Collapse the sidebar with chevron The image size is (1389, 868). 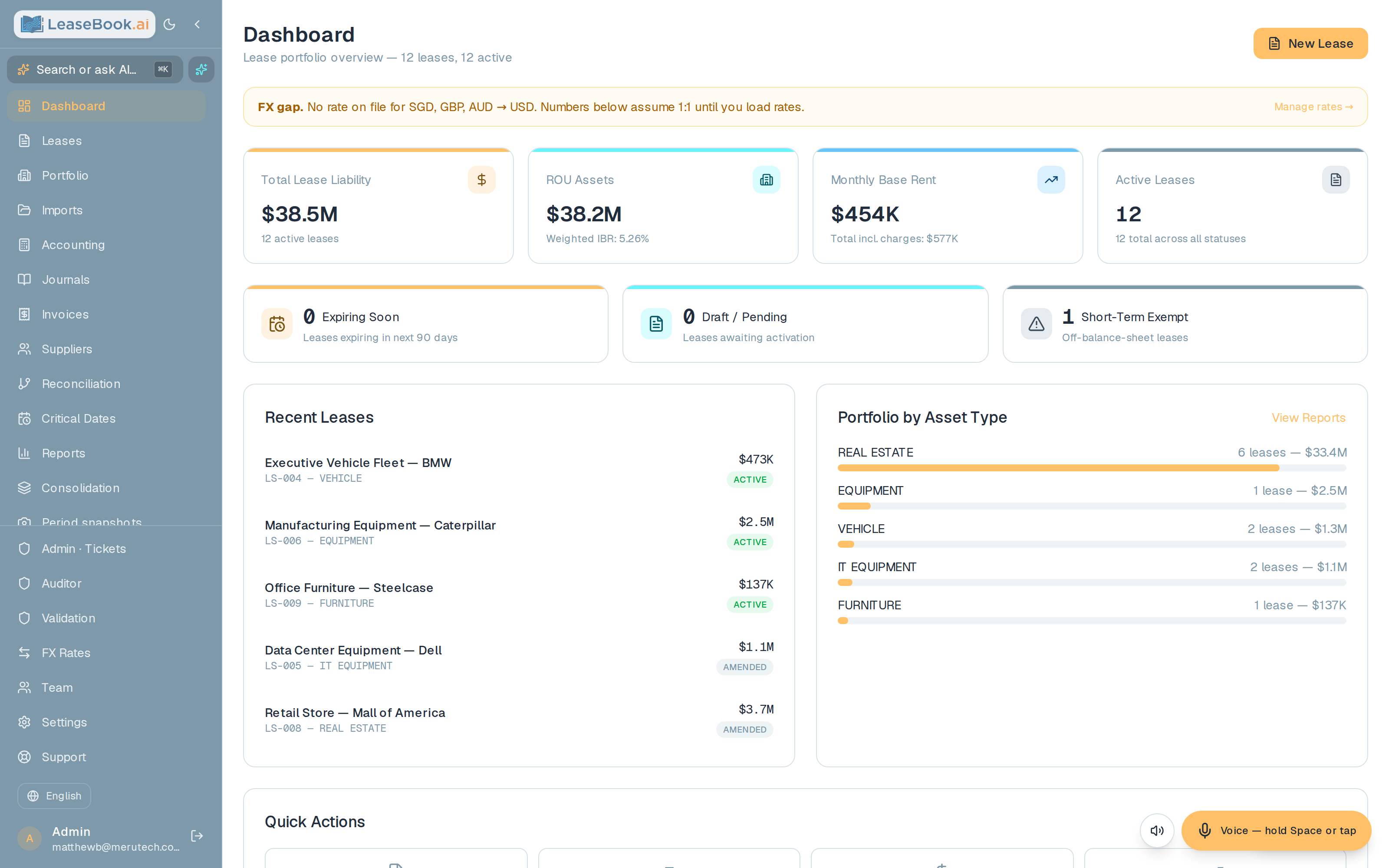point(197,24)
